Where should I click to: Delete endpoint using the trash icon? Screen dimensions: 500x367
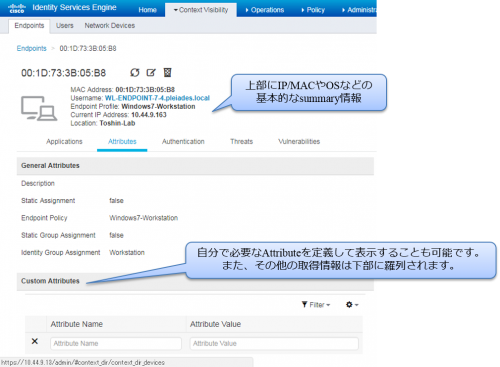[167, 72]
